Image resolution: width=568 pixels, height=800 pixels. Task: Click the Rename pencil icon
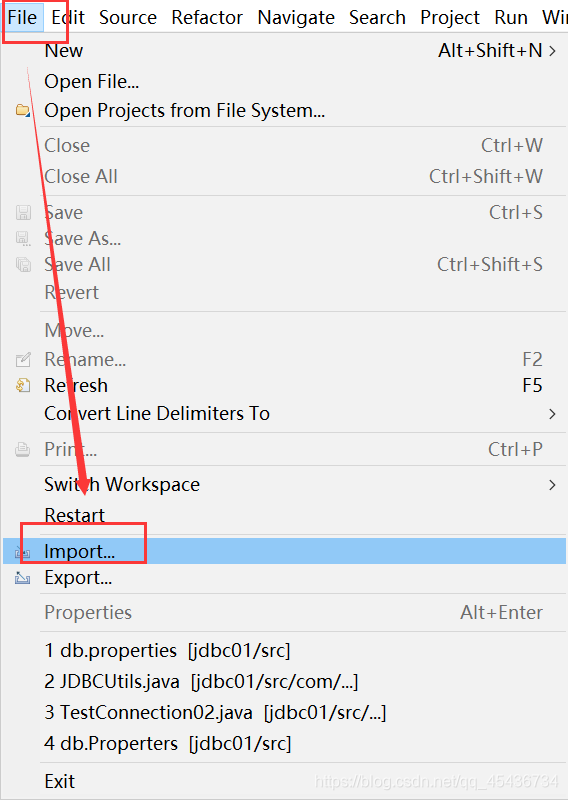23,360
